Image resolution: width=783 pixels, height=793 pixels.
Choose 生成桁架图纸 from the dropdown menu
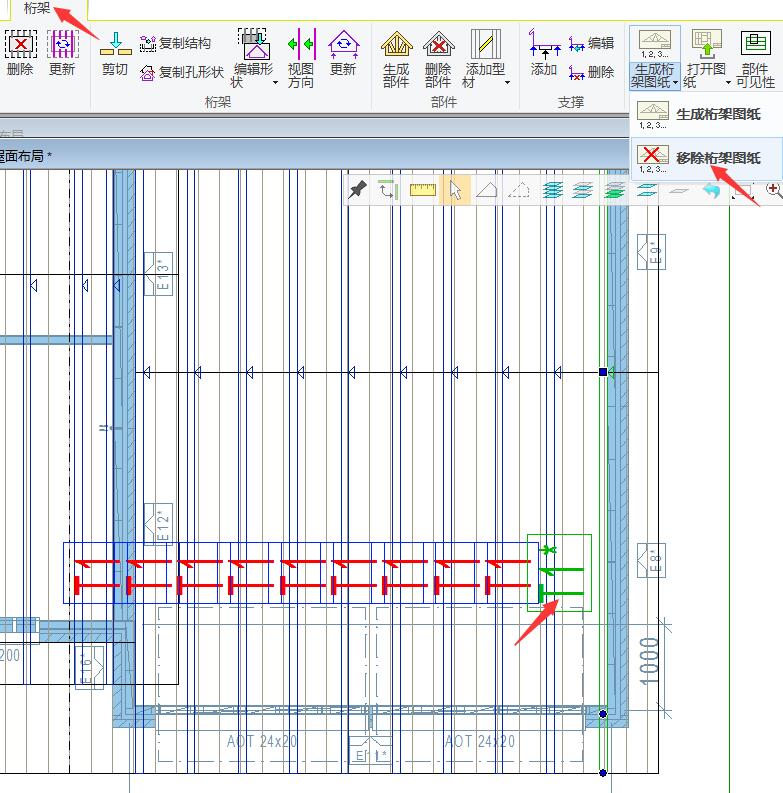pos(706,115)
